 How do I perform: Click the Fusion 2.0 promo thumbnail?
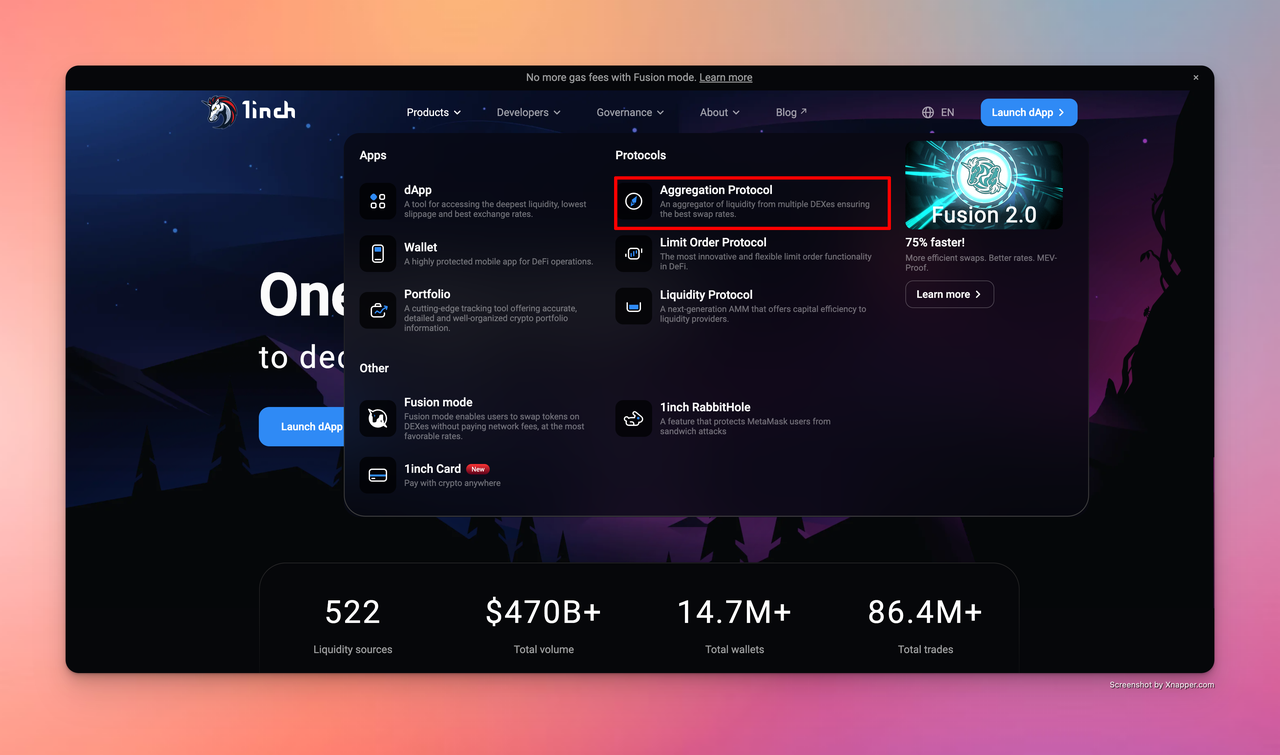(984, 185)
